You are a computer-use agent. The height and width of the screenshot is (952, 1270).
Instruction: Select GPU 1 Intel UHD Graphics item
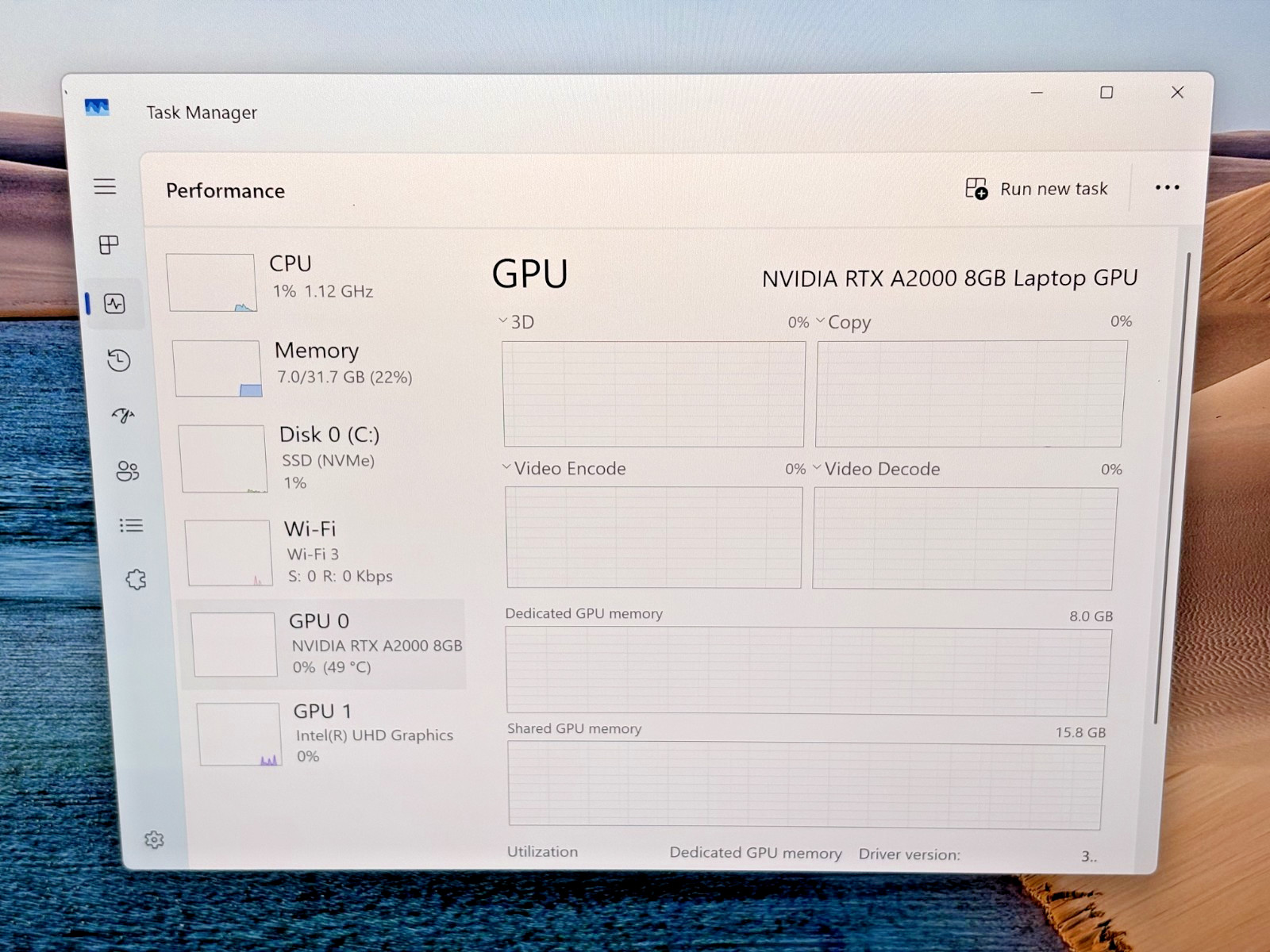coord(327,734)
